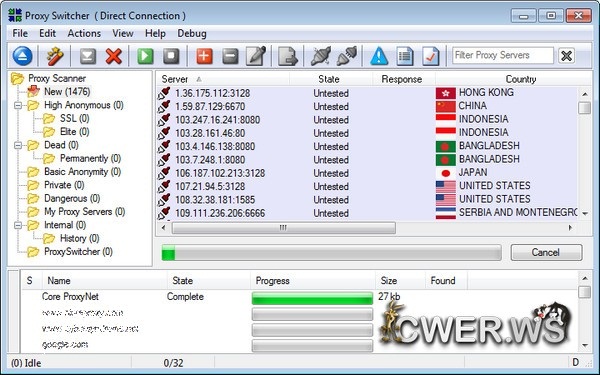600x375 pixels.
Task: Select proxy 103.247.16.241:8080 row
Action: [x=367, y=120]
